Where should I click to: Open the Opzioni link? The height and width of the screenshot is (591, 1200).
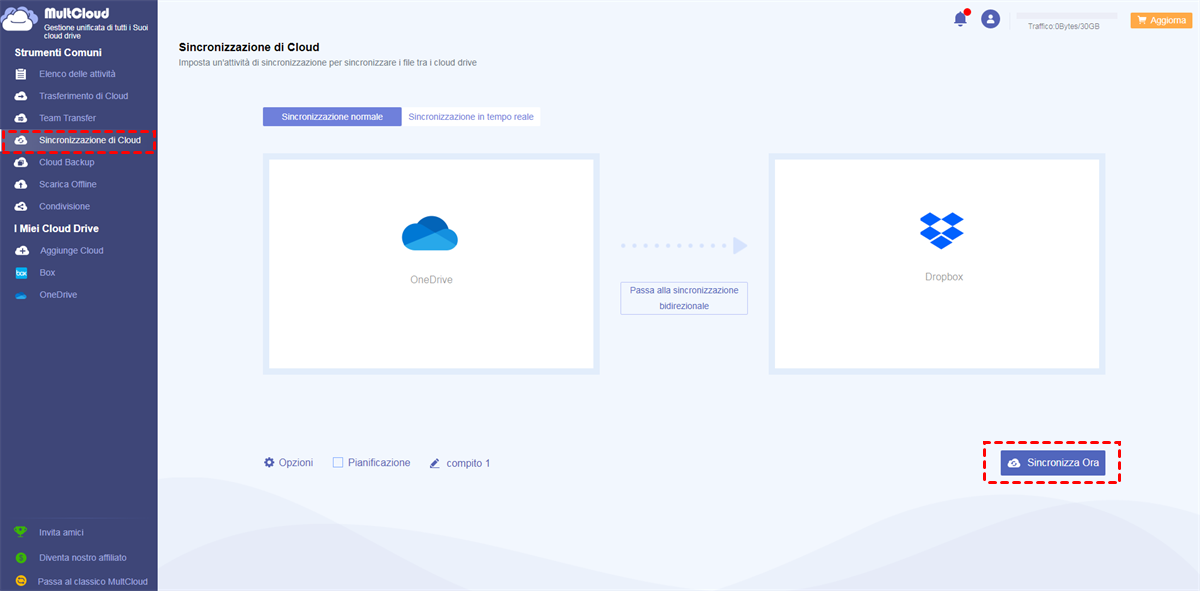click(296, 463)
